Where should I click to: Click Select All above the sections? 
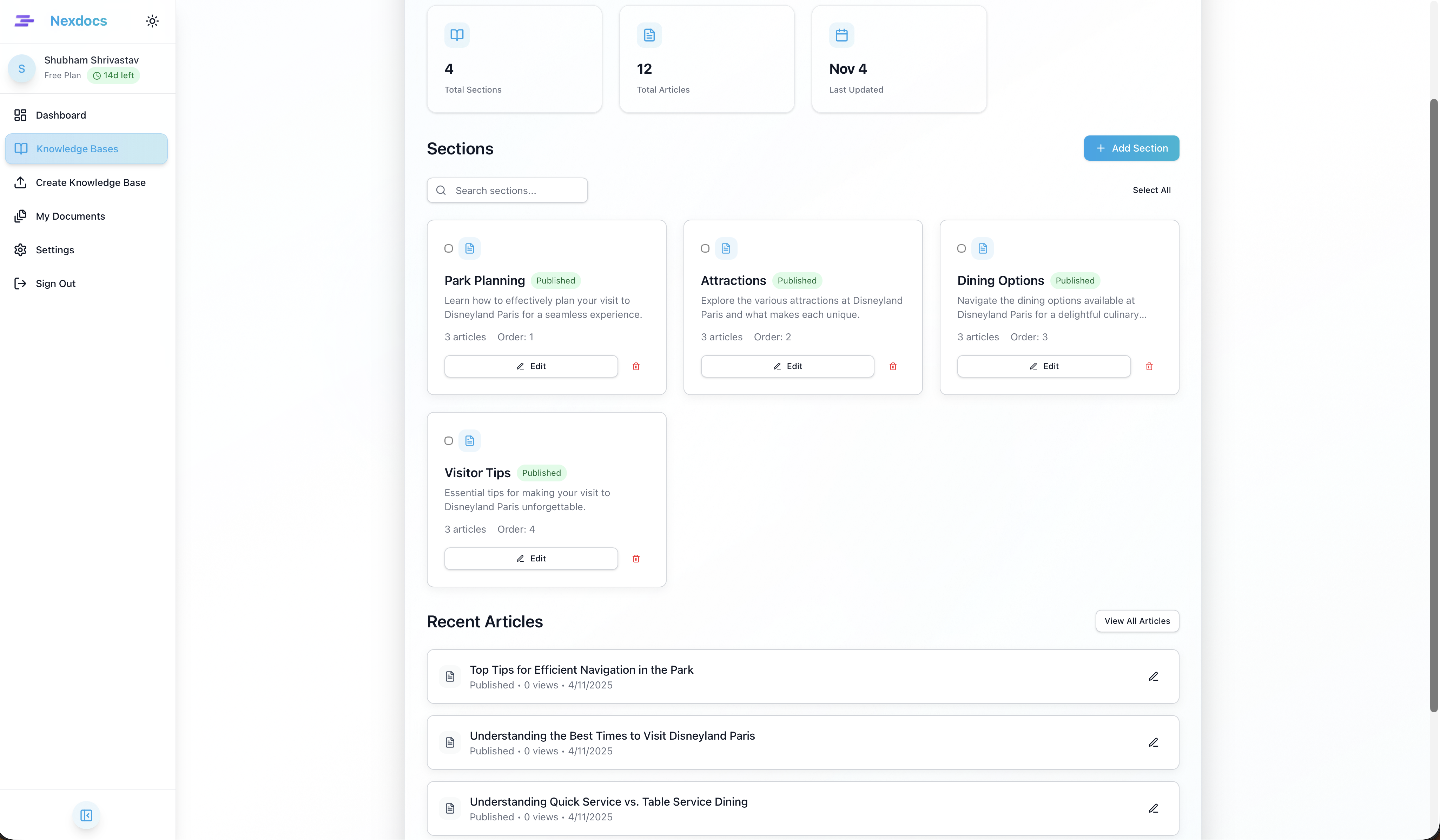click(1151, 189)
